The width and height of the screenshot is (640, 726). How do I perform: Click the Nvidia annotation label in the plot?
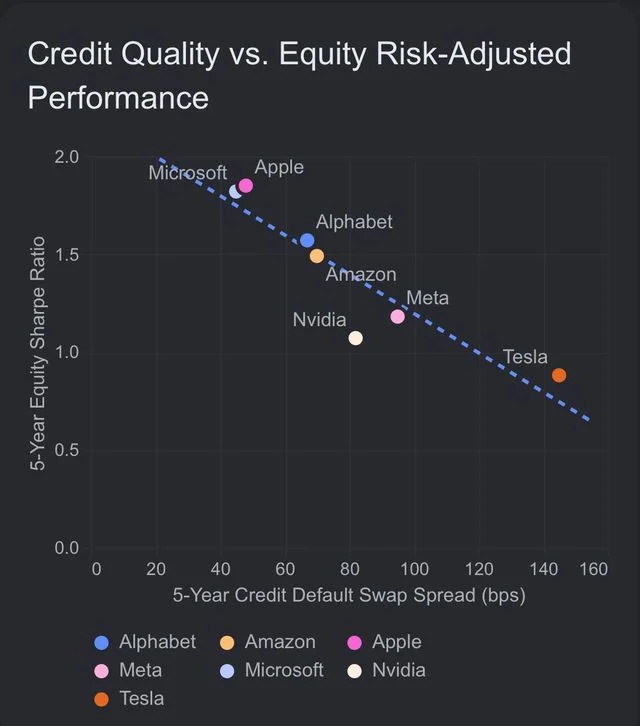point(320,320)
